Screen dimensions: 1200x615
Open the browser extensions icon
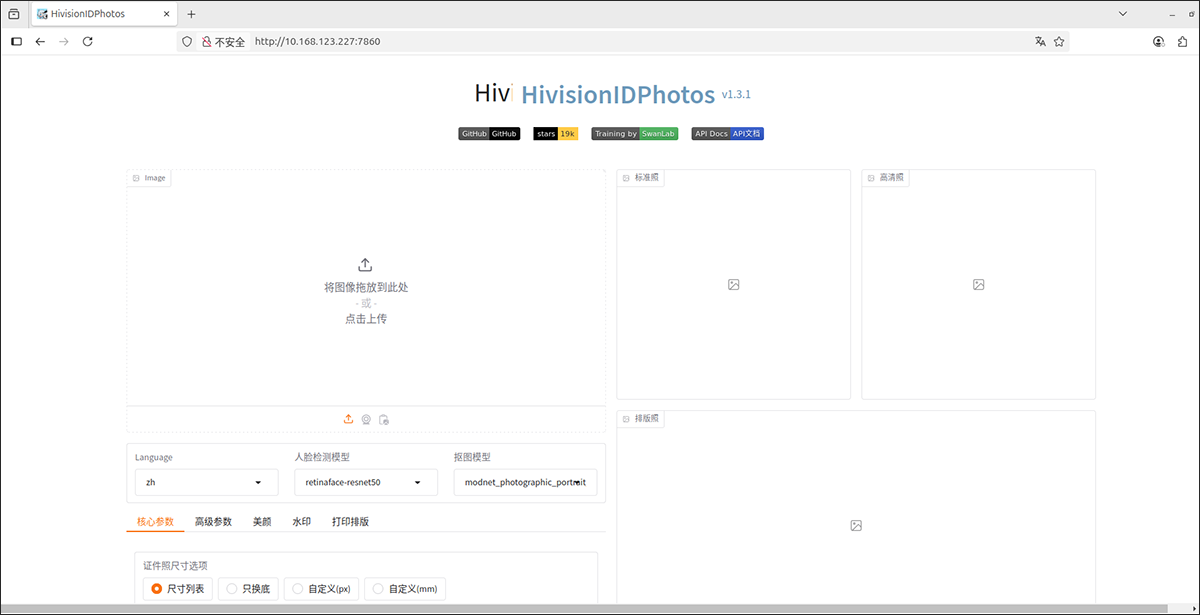click(x=1182, y=42)
